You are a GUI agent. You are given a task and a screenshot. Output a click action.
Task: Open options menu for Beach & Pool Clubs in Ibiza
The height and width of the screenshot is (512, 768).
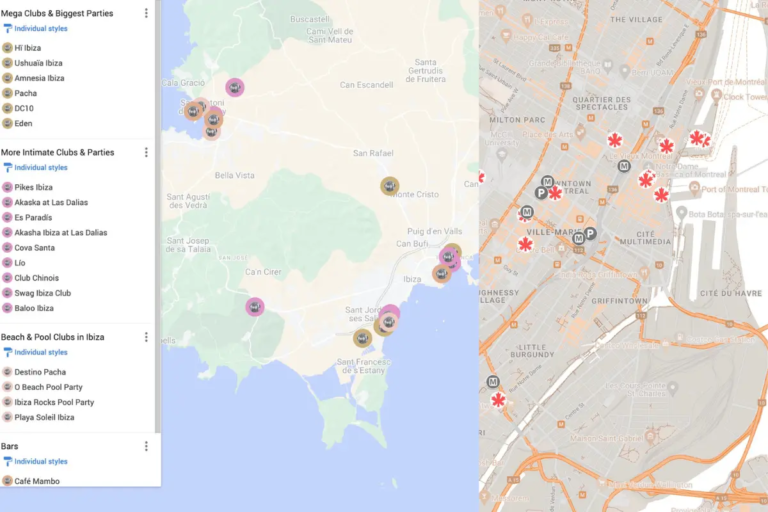(146, 337)
